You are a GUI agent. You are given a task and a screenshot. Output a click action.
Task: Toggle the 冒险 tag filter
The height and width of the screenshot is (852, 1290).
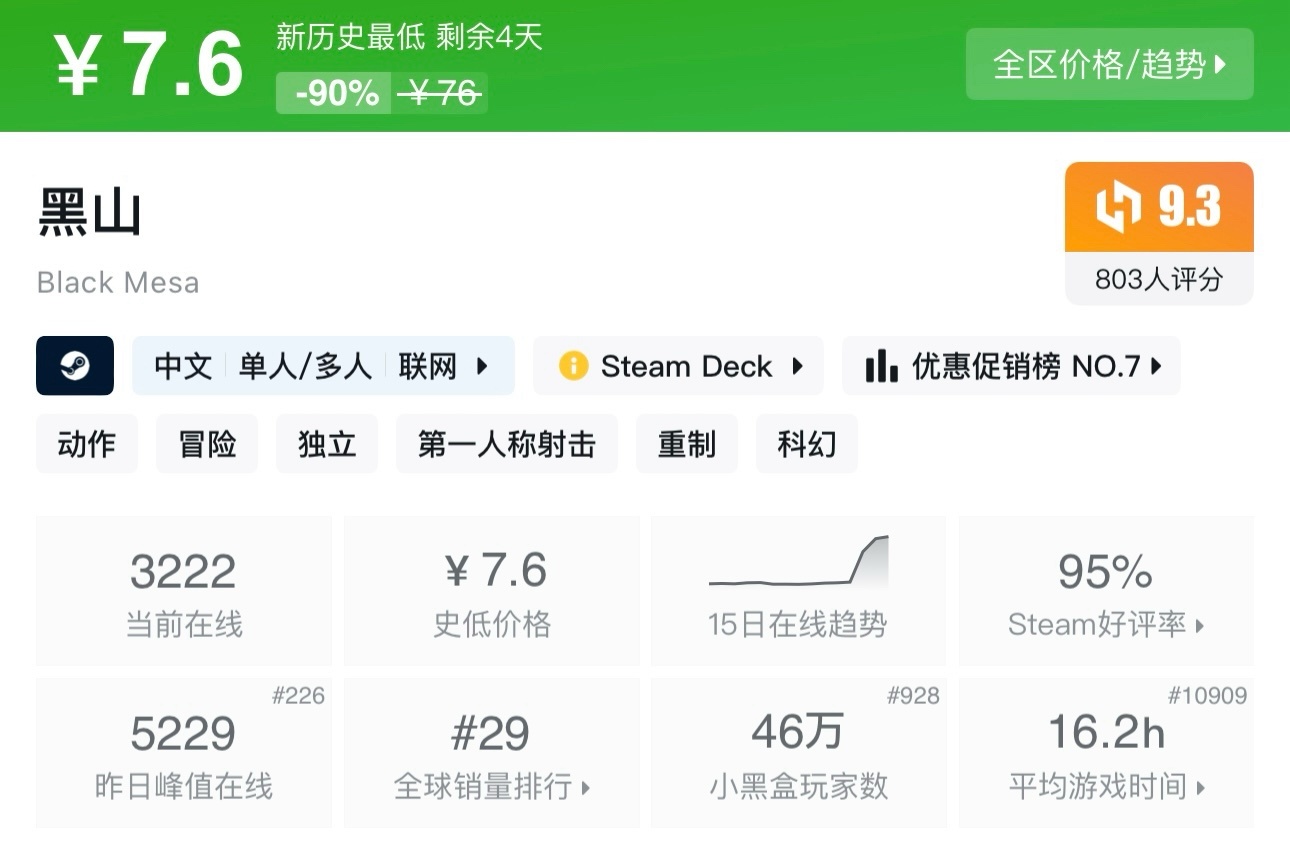click(207, 443)
